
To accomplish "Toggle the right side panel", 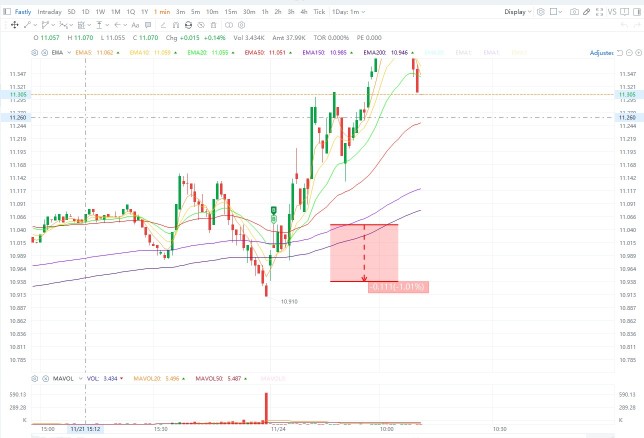I will (637, 12).
